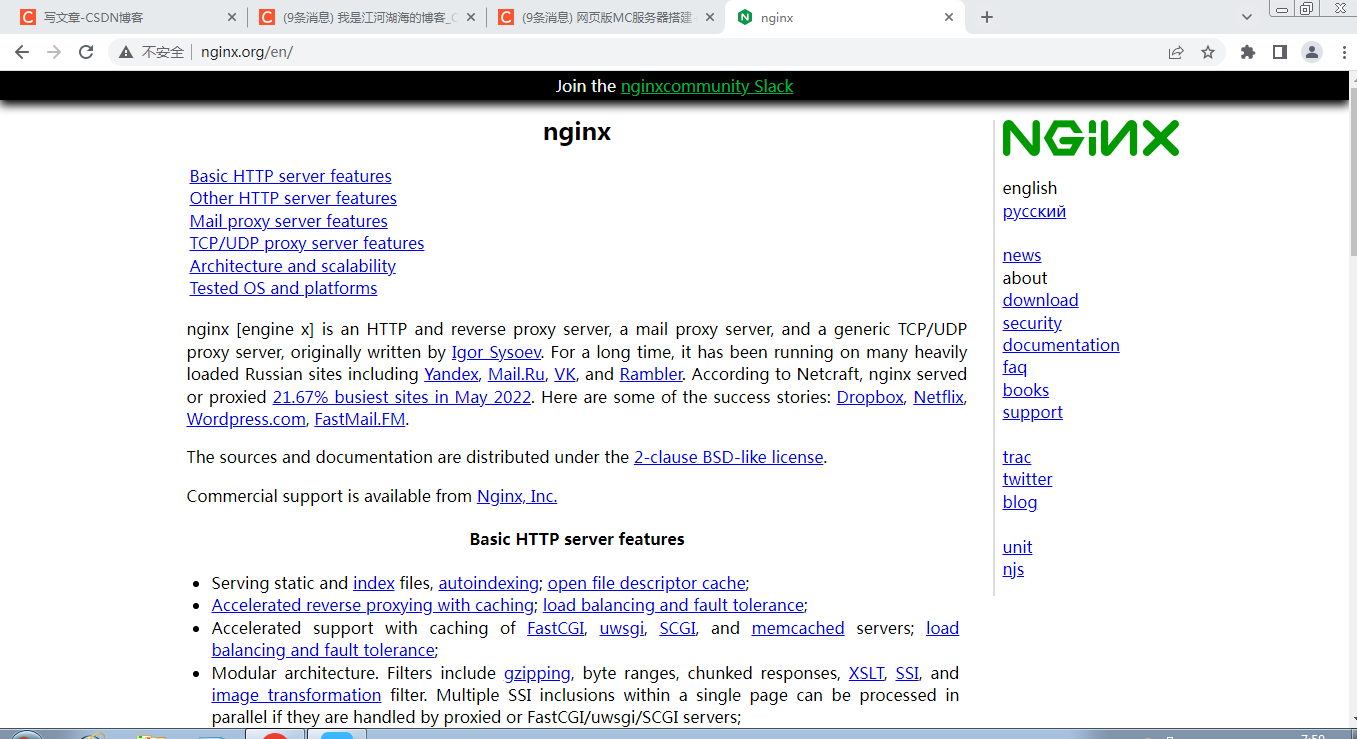Open the FastMail.FM link
The image size is (1357, 739).
click(x=360, y=419)
